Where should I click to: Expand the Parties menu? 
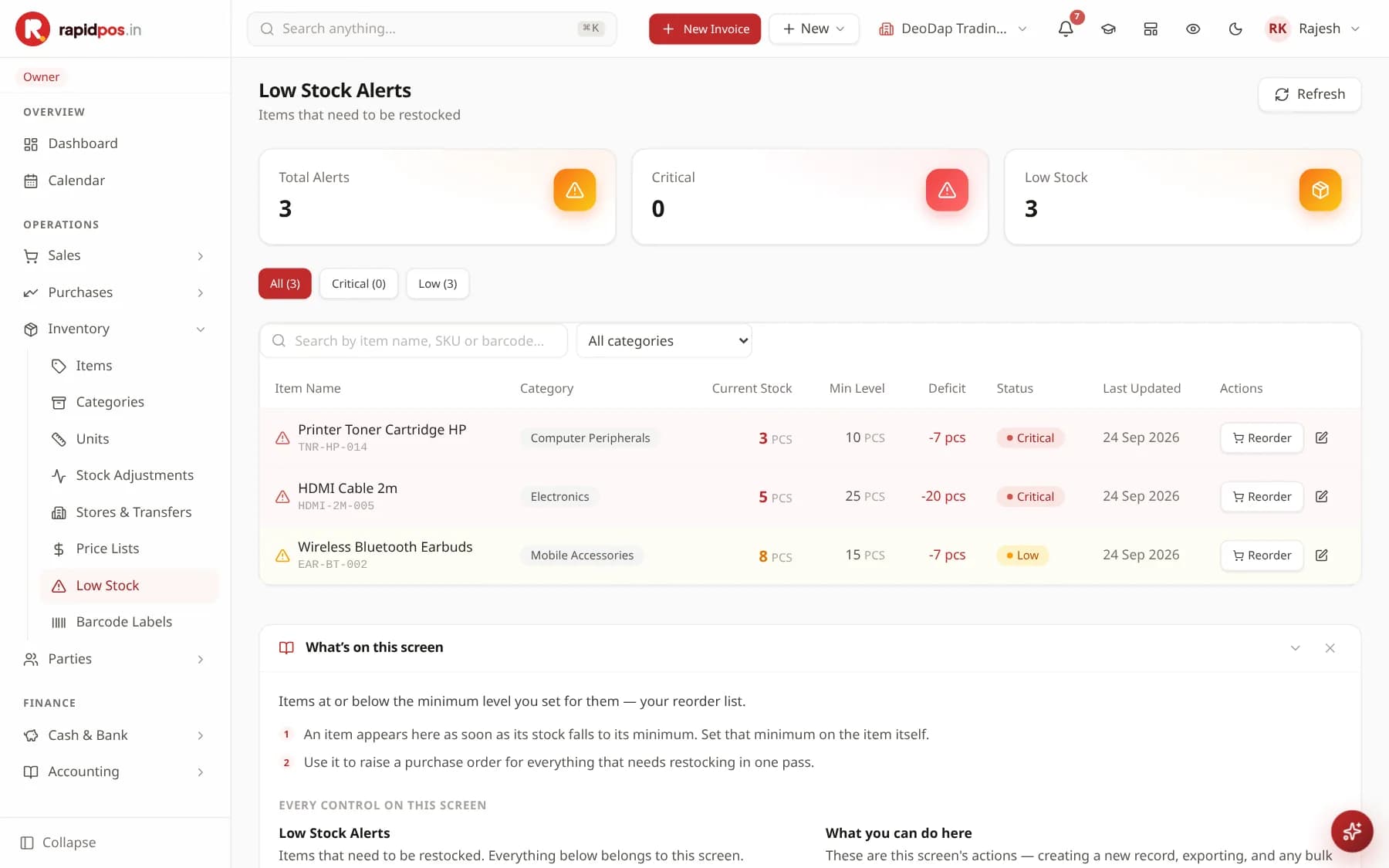point(115,659)
